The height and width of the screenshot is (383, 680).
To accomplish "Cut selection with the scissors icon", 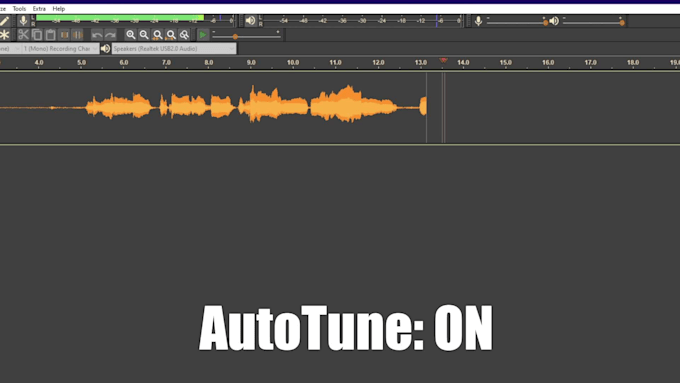I will coord(23,35).
